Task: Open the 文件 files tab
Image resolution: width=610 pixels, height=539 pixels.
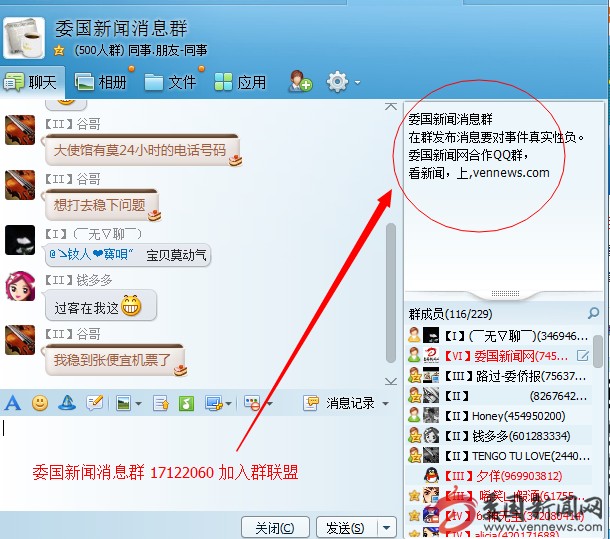Action: [x=171, y=83]
